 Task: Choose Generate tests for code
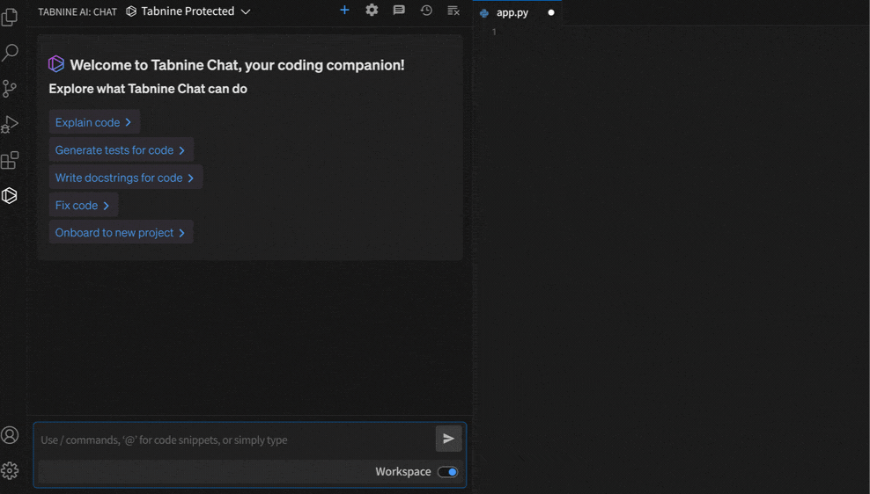tap(120, 150)
